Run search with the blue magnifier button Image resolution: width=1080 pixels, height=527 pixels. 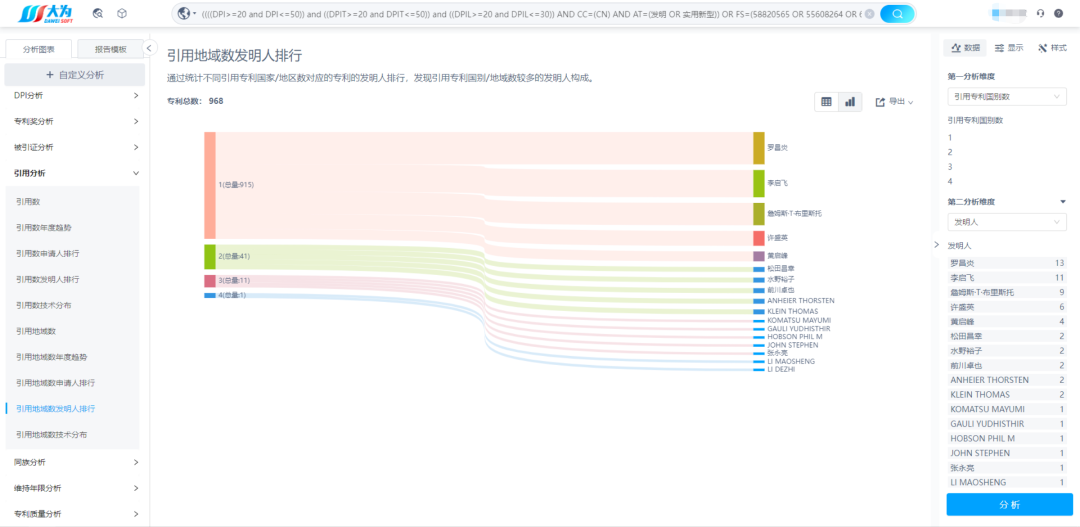pyautogui.click(x=897, y=14)
